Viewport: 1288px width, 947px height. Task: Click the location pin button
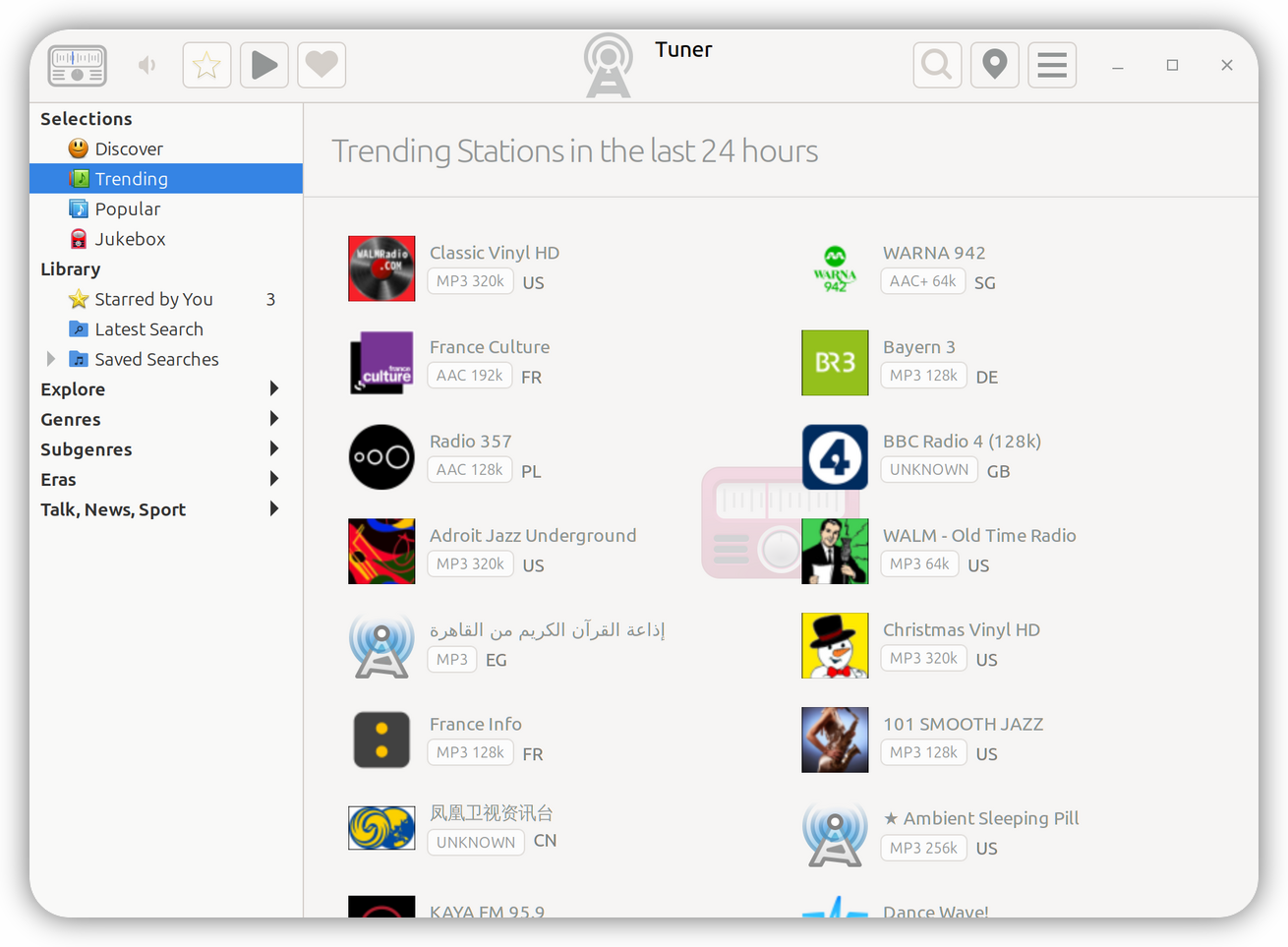[x=995, y=65]
